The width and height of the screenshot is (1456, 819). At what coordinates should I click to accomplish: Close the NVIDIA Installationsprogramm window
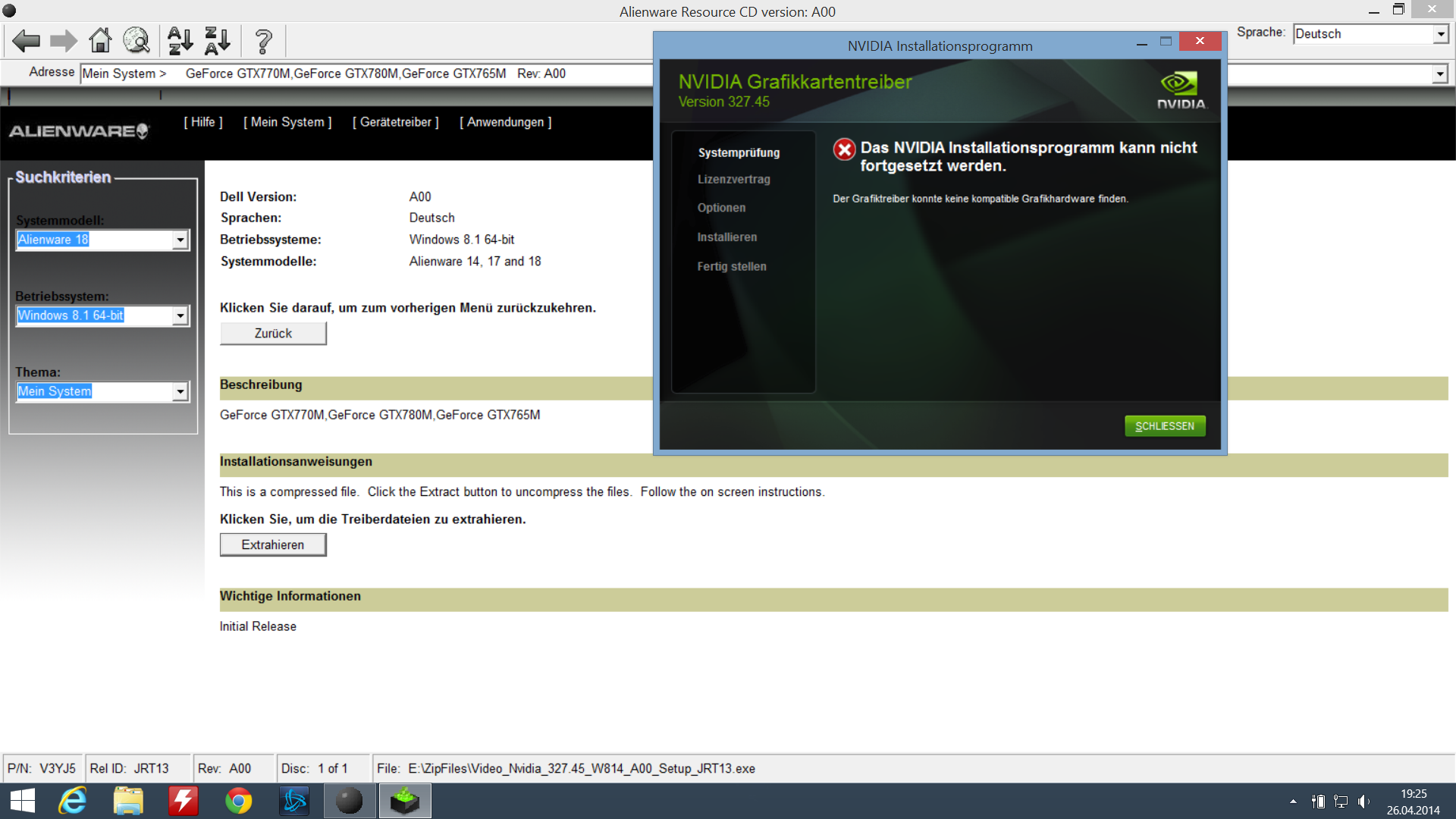1200,41
